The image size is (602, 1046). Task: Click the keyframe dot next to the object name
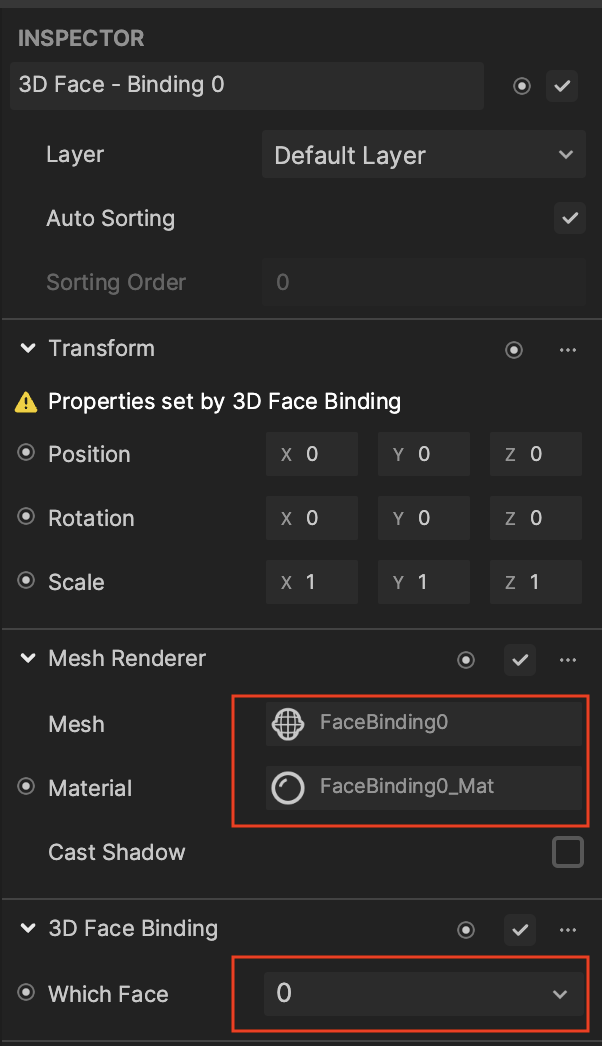click(521, 86)
